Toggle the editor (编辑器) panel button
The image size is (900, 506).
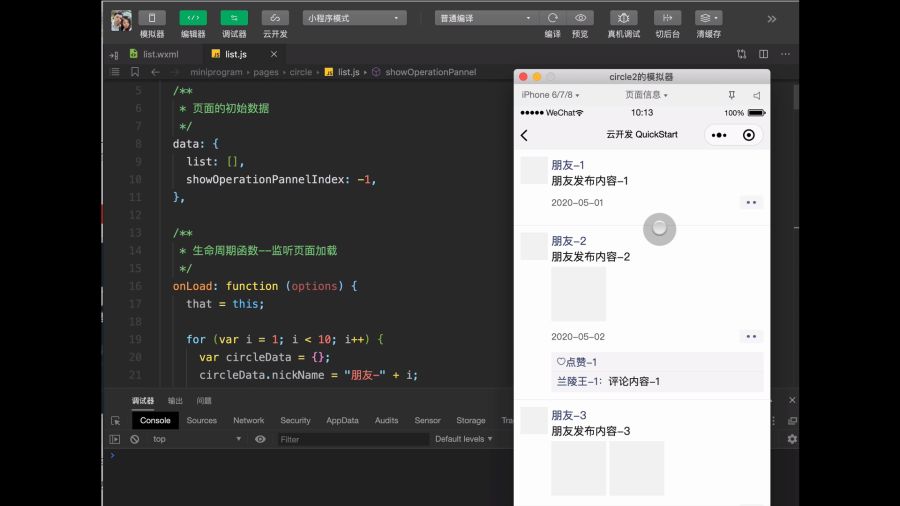point(193,18)
